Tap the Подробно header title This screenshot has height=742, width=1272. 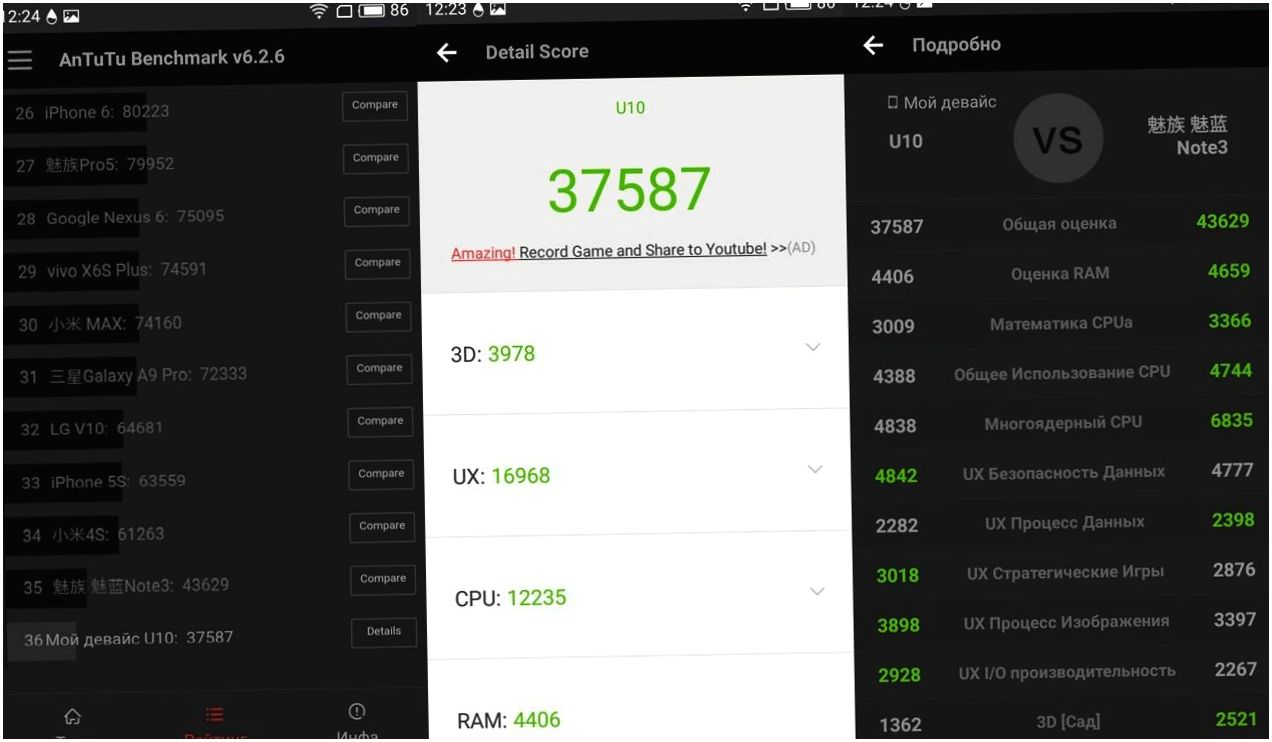[956, 45]
